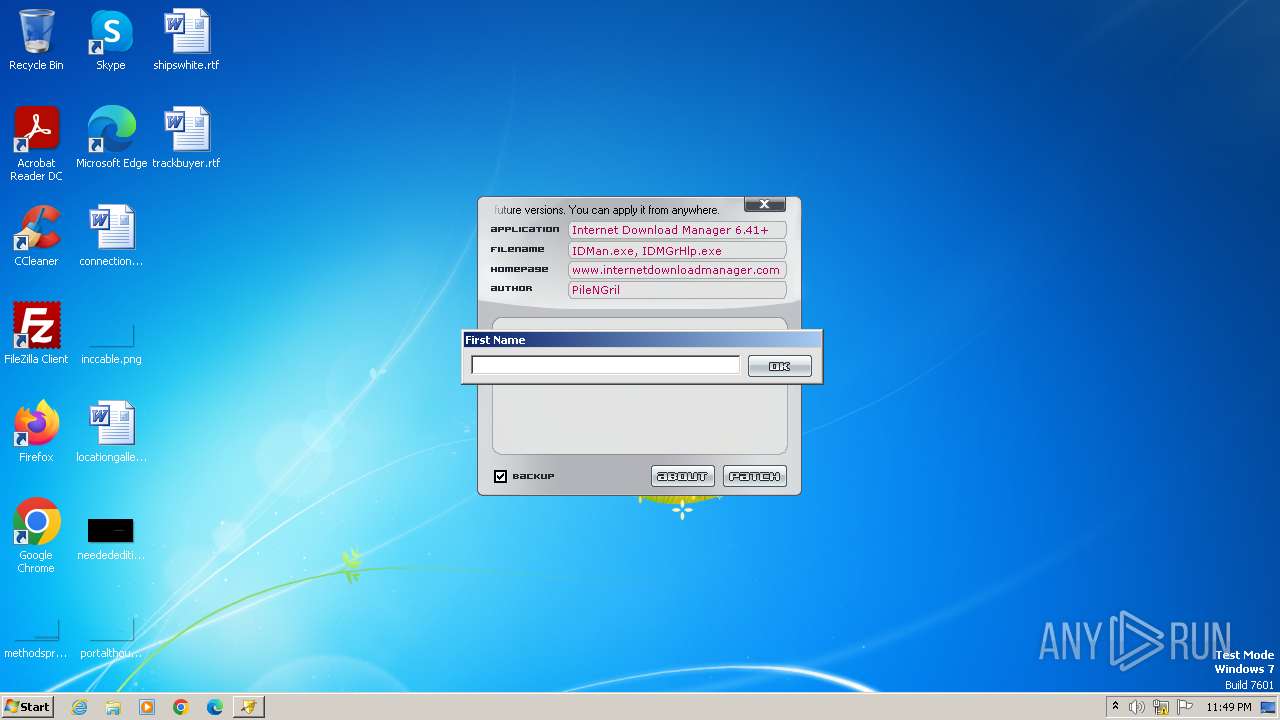Show hidden tray icons arrow
The height and width of the screenshot is (720, 1280).
[1115, 707]
